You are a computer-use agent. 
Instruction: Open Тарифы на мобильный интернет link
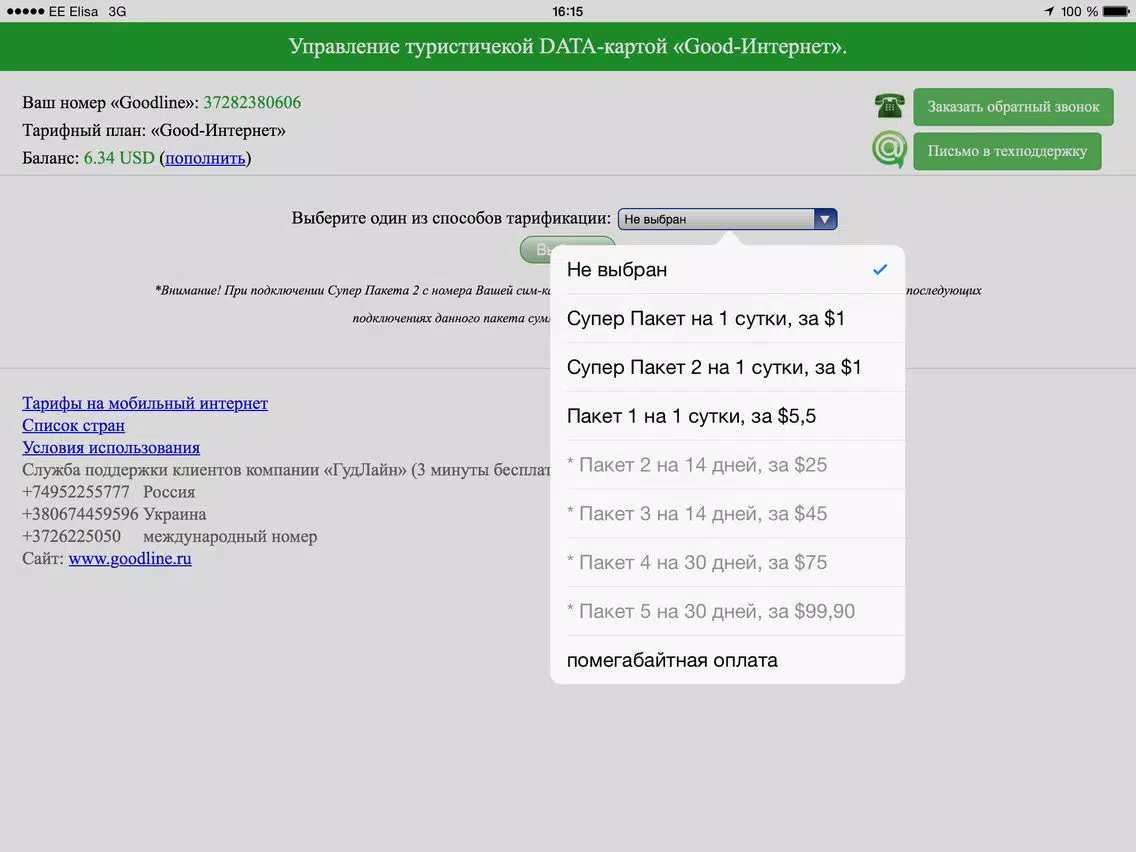[145, 403]
